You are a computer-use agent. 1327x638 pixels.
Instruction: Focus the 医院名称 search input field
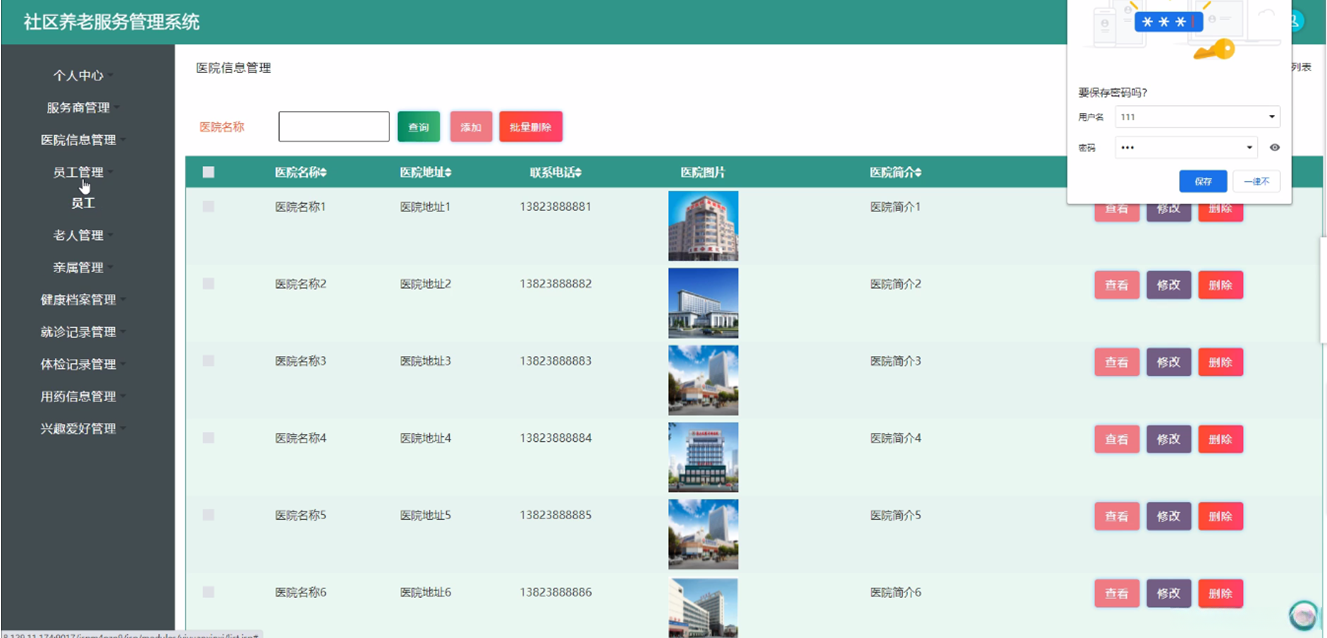click(334, 126)
